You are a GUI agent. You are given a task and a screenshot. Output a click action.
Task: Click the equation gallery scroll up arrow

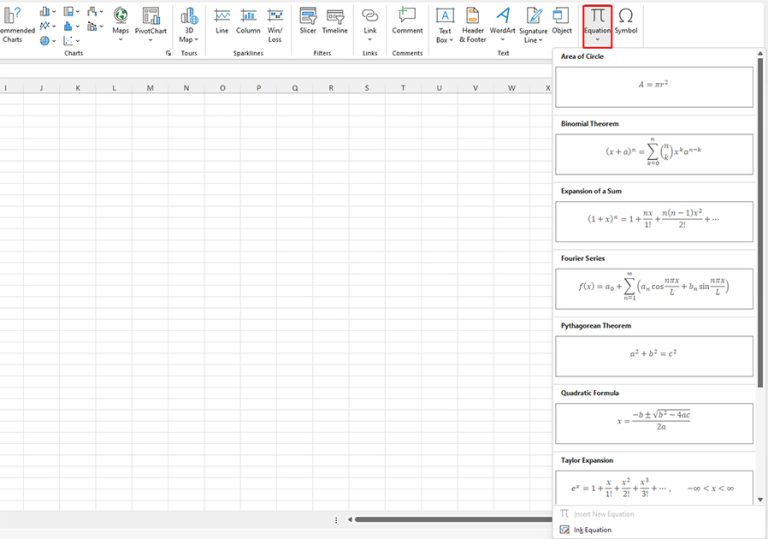(760, 53)
